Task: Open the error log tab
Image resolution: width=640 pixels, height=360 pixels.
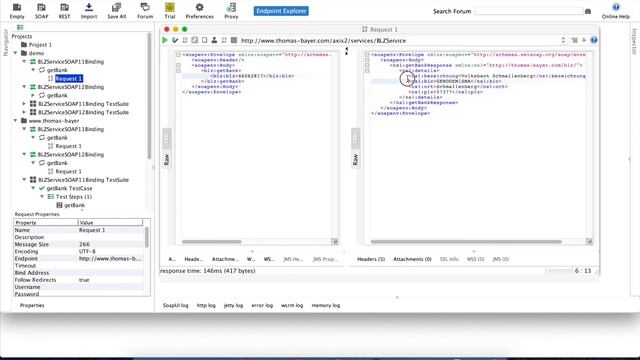Action: 262,305
